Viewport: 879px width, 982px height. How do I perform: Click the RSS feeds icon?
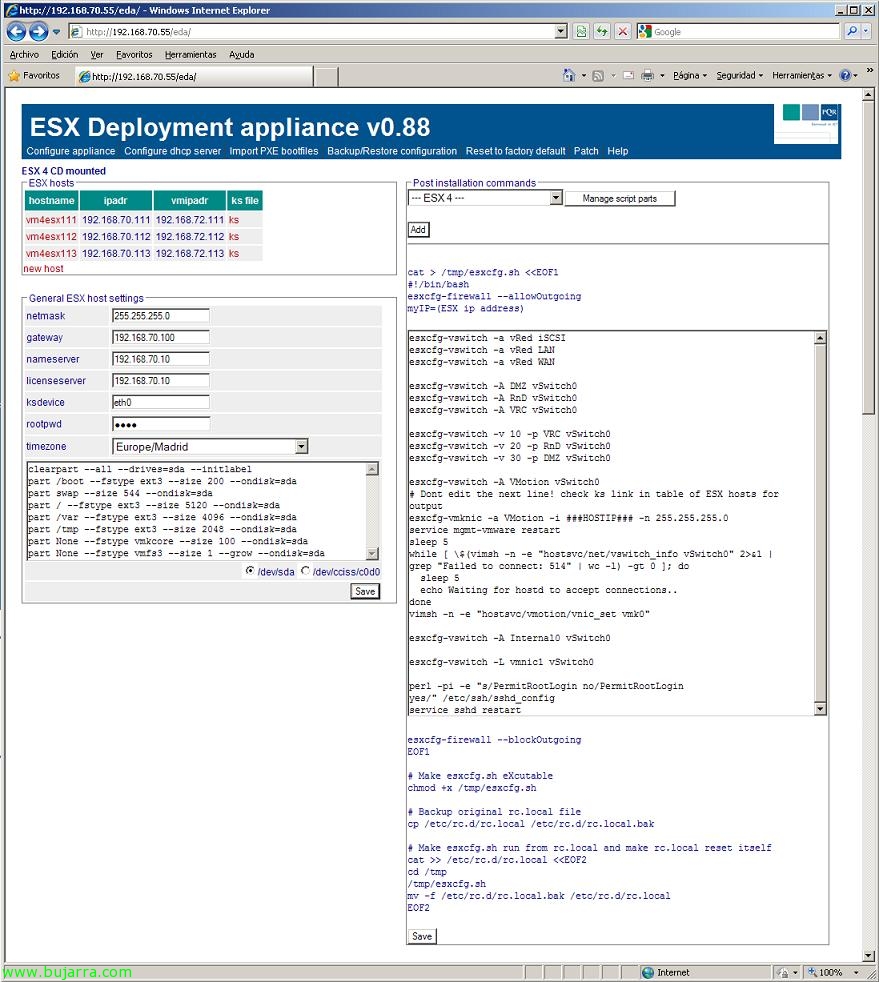point(598,76)
